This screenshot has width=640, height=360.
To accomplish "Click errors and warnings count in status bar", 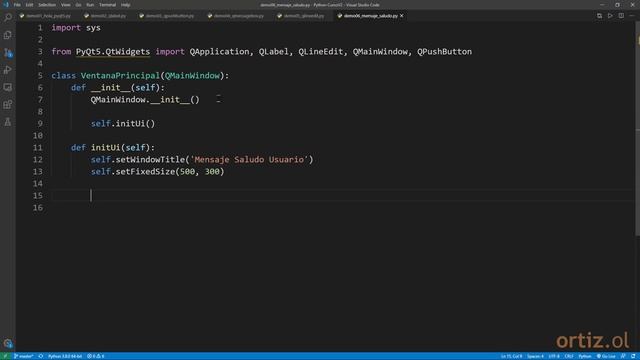I will (x=96, y=356).
